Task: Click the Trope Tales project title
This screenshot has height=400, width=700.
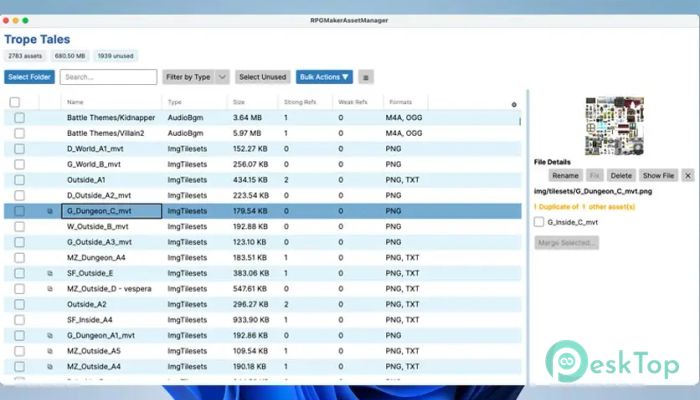Action: click(x=37, y=39)
